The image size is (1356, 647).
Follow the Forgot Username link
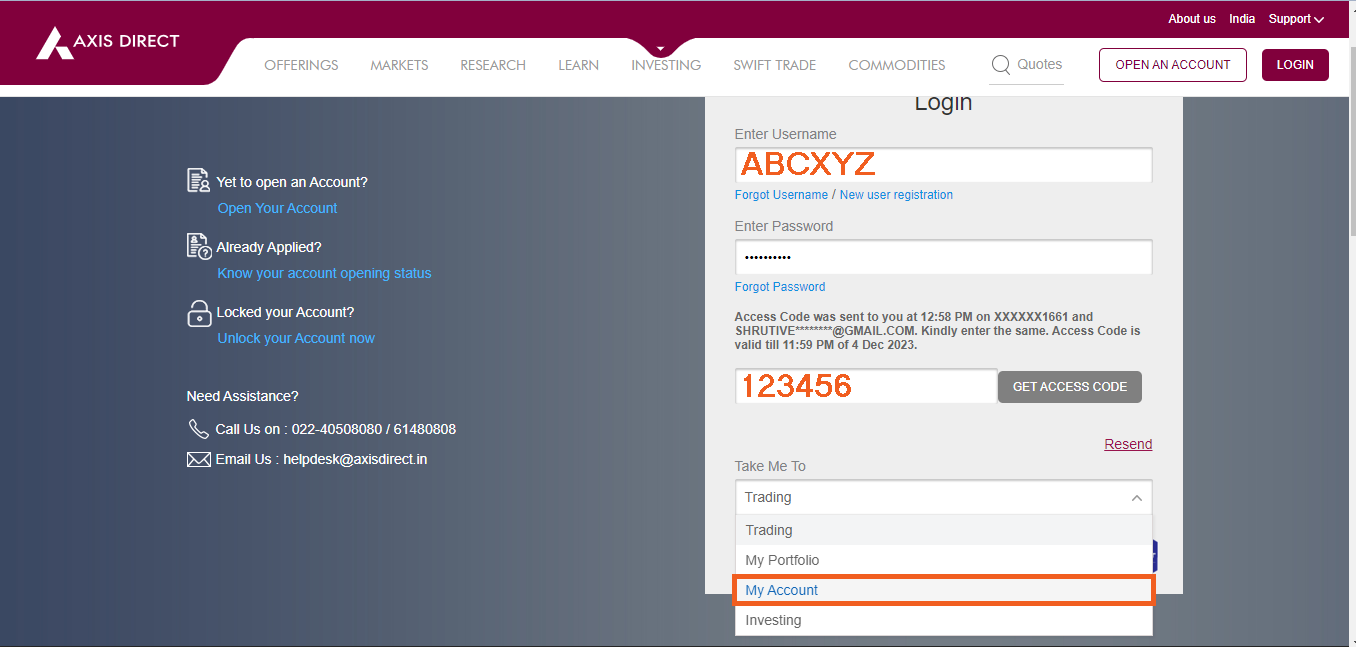click(781, 195)
